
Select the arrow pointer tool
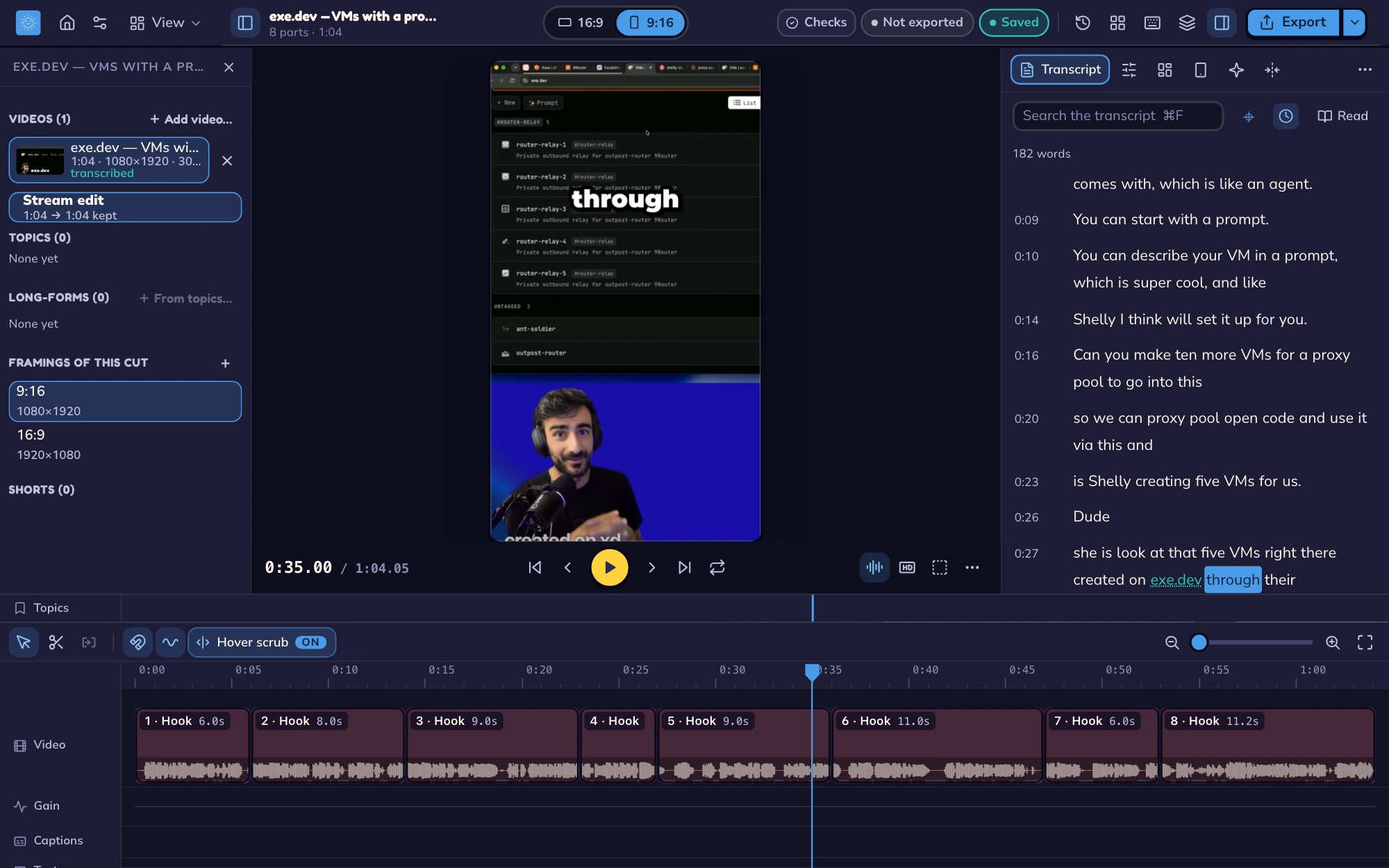pyautogui.click(x=24, y=642)
